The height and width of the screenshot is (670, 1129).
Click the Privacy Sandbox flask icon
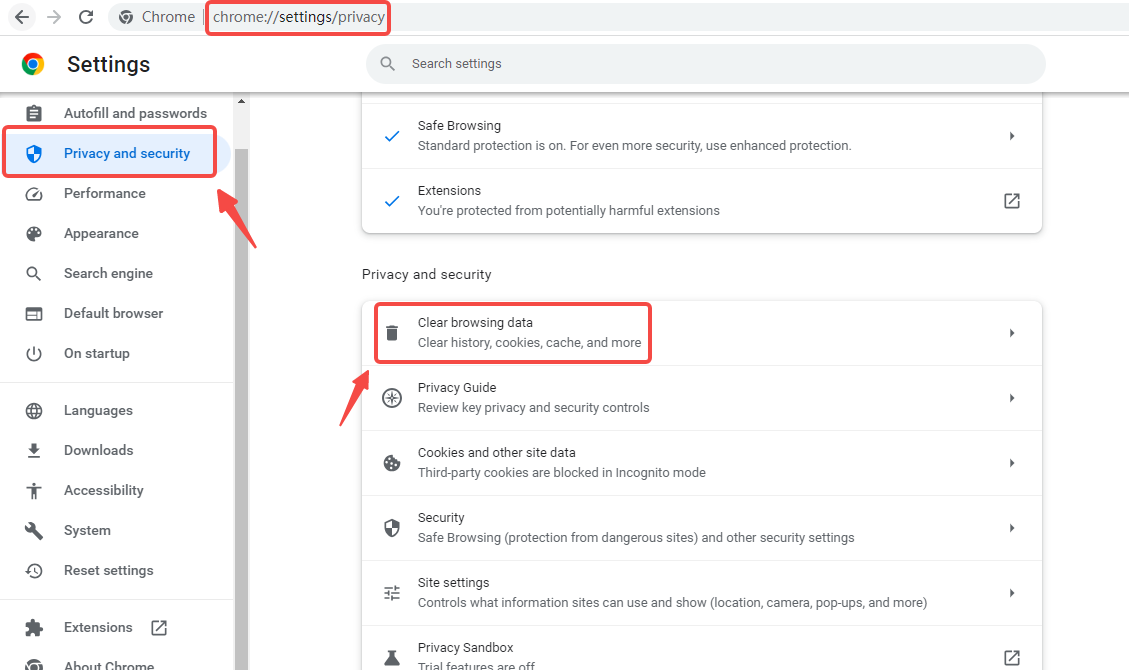pos(392,657)
